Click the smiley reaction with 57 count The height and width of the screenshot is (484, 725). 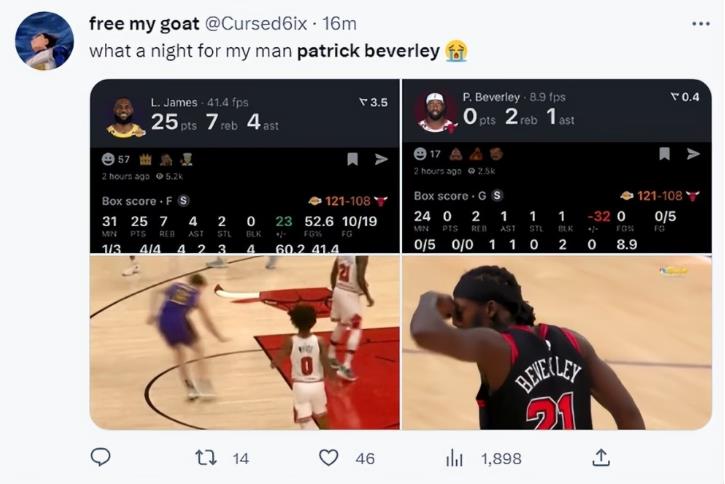116,159
